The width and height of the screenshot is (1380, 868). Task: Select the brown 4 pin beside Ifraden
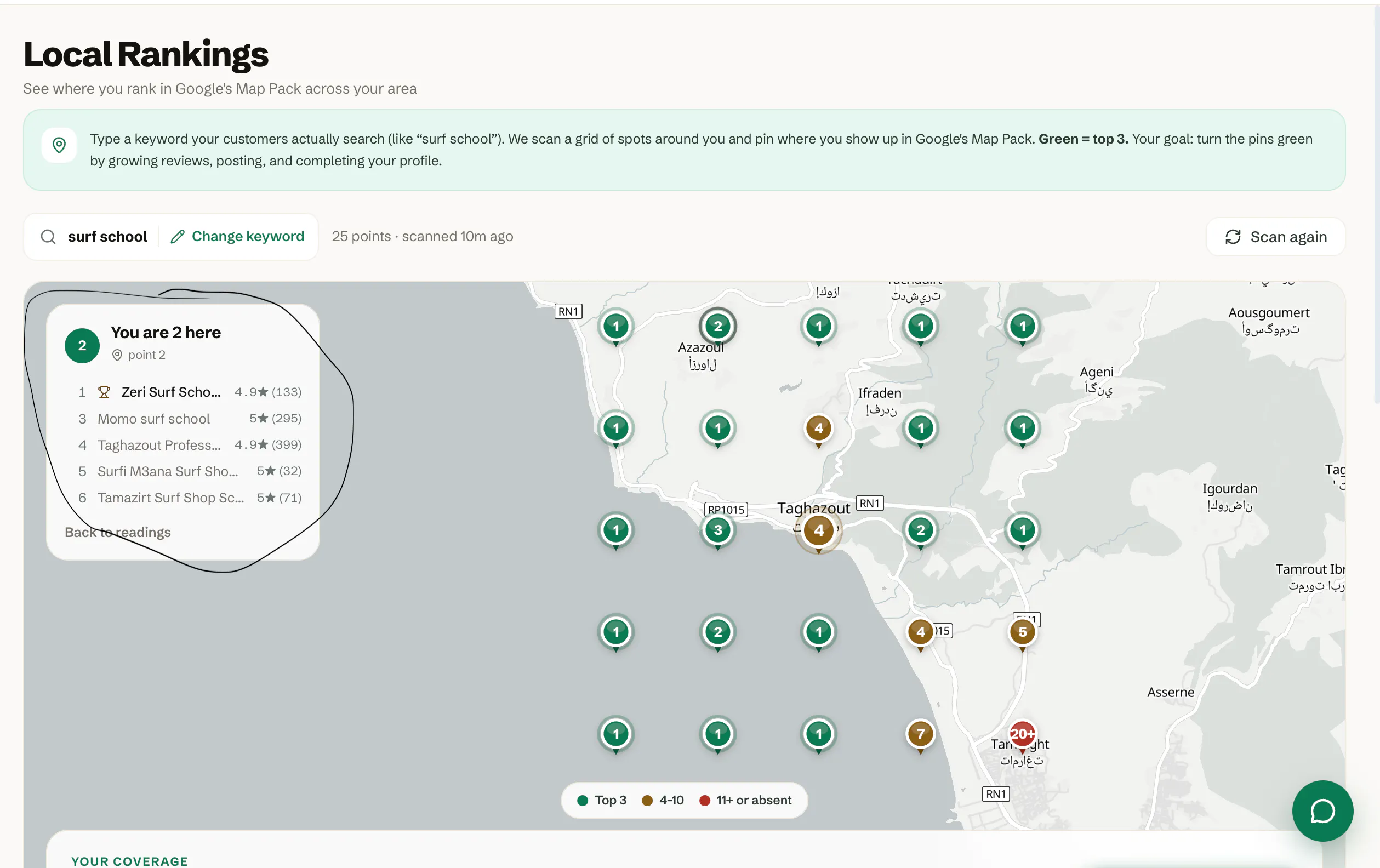(818, 429)
